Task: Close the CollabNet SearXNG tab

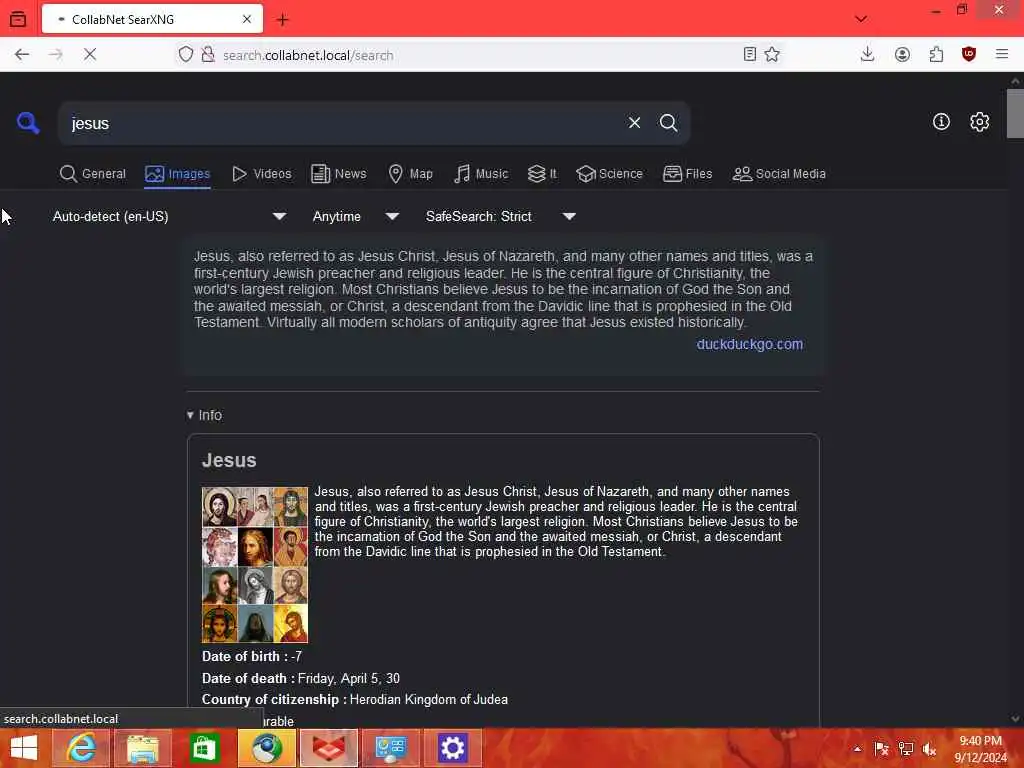Action: [247, 20]
